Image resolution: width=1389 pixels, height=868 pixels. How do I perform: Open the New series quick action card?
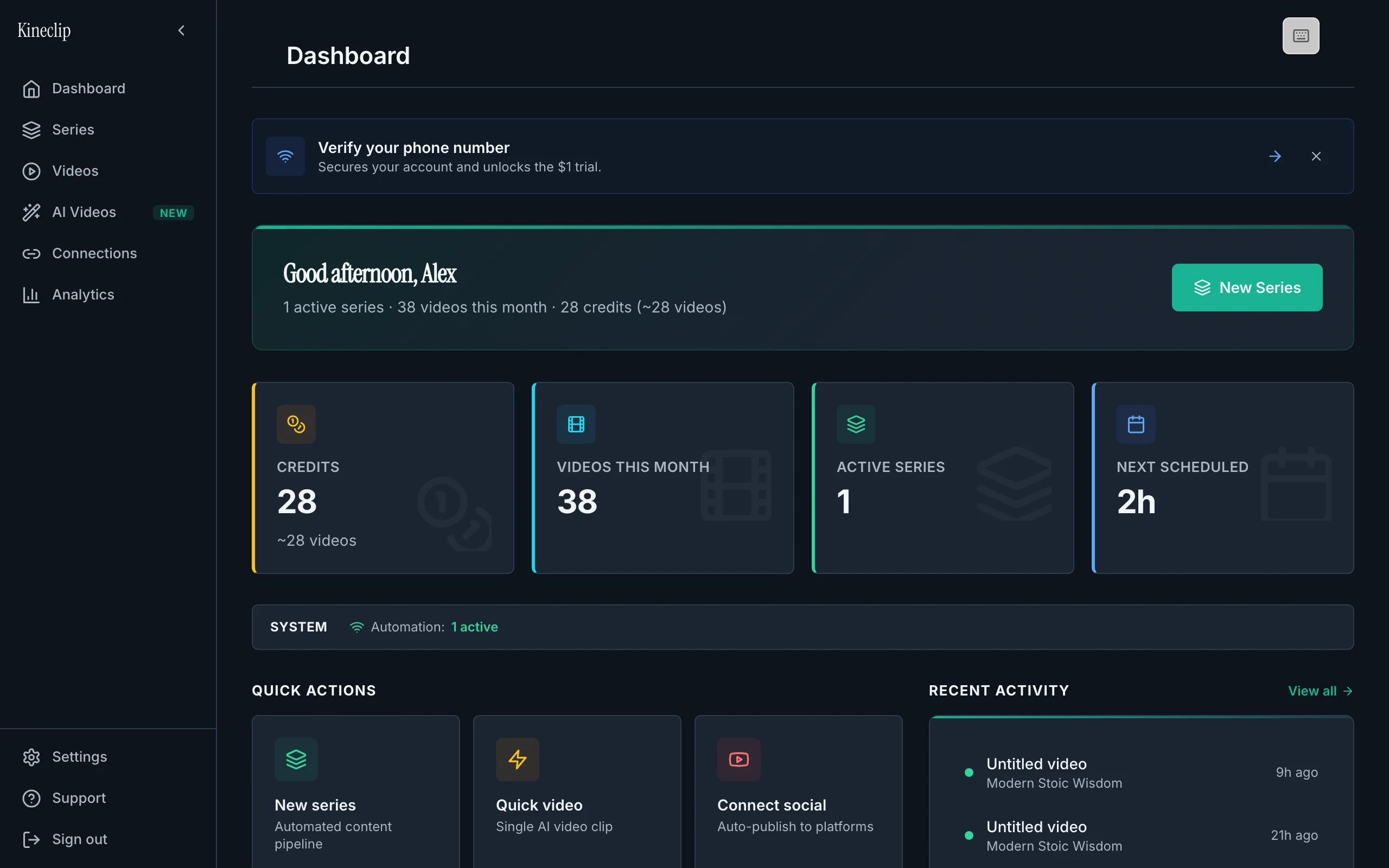click(x=356, y=792)
